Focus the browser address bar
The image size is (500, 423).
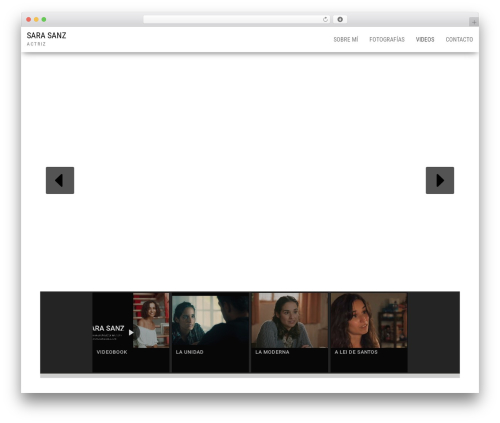(237, 20)
